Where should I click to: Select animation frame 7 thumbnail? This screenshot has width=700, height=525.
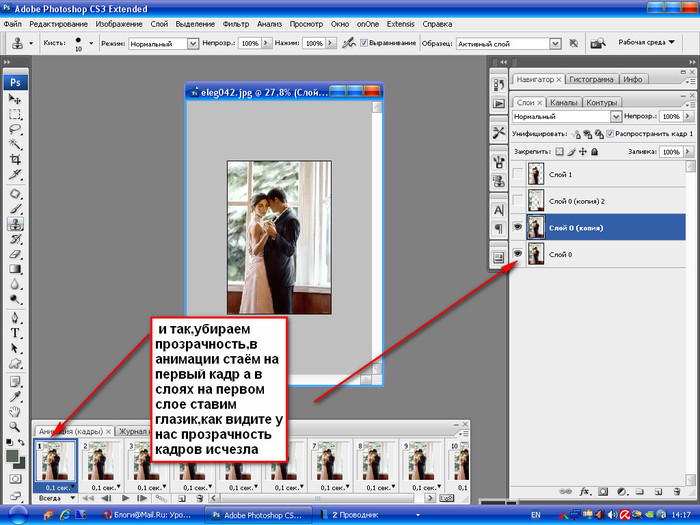point(330,462)
